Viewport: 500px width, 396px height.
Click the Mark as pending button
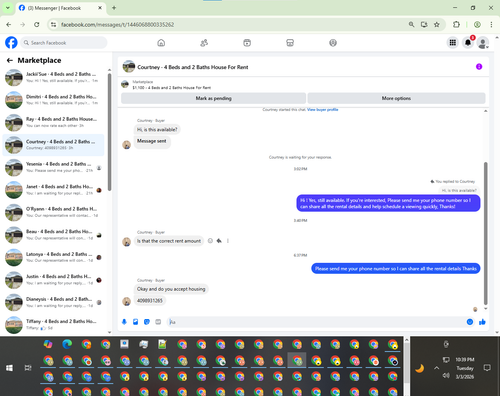click(x=213, y=98)
